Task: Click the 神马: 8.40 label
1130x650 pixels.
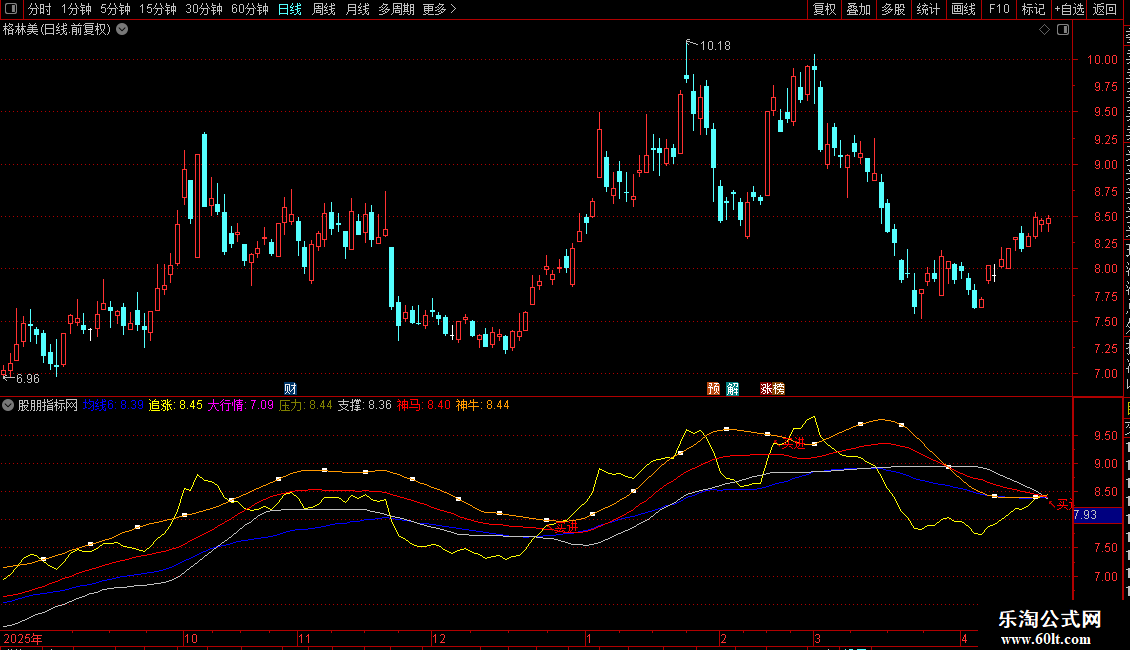Action: [x=424, y=405]
